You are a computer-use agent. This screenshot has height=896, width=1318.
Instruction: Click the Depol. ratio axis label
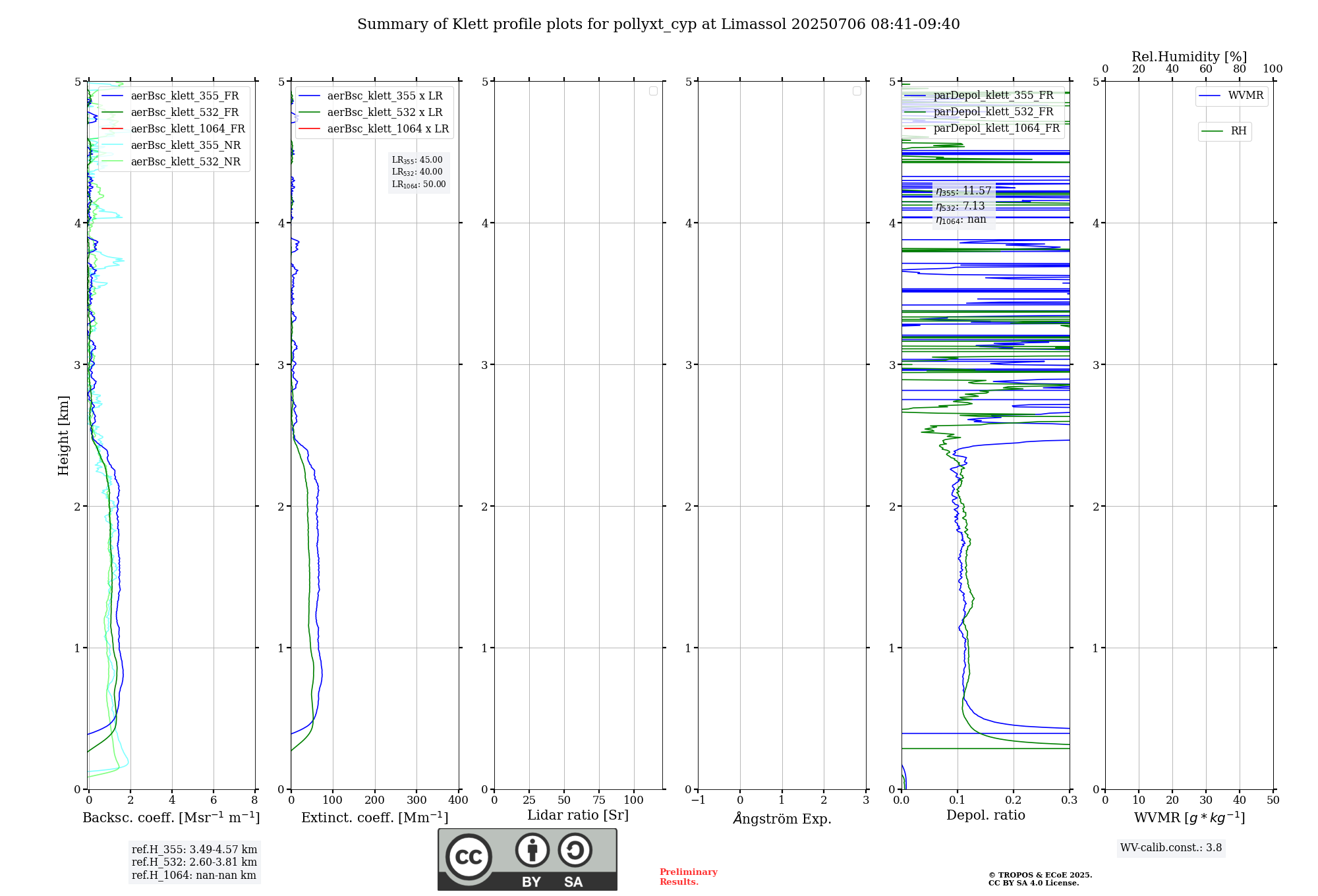(x=986, y=816)
